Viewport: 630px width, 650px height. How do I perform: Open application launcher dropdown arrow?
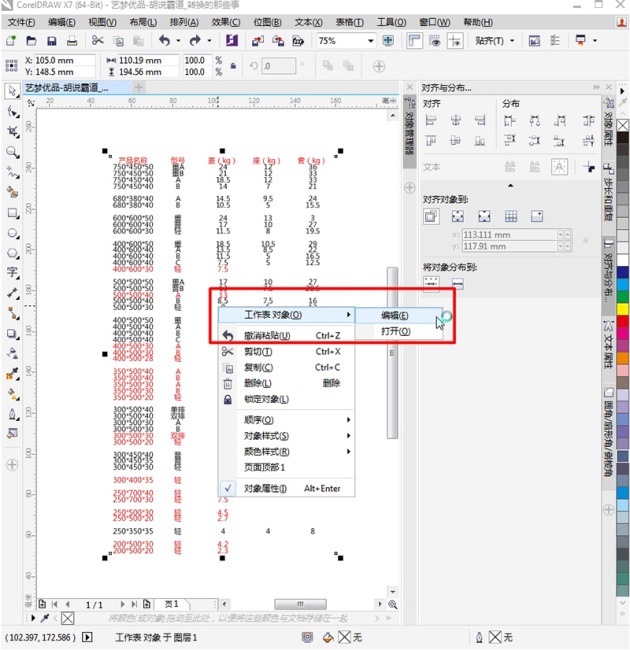[x=595, y=41]
